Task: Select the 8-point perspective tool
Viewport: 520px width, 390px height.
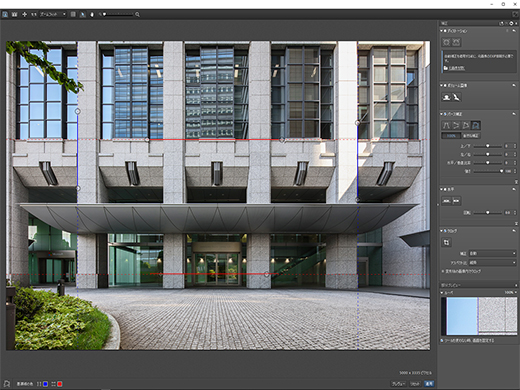Action: point(476,125)
